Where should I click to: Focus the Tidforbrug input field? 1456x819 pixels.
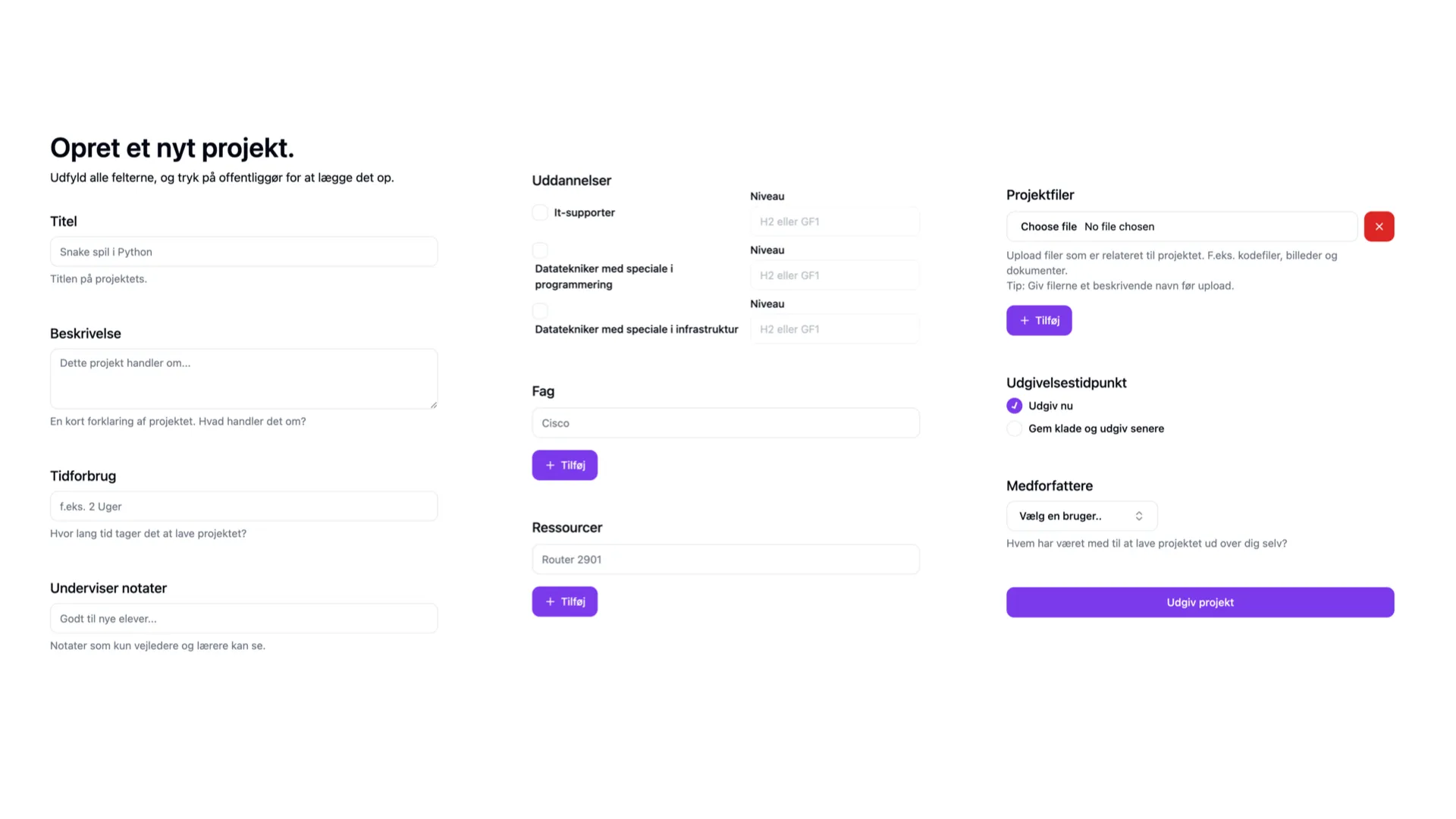243,506
